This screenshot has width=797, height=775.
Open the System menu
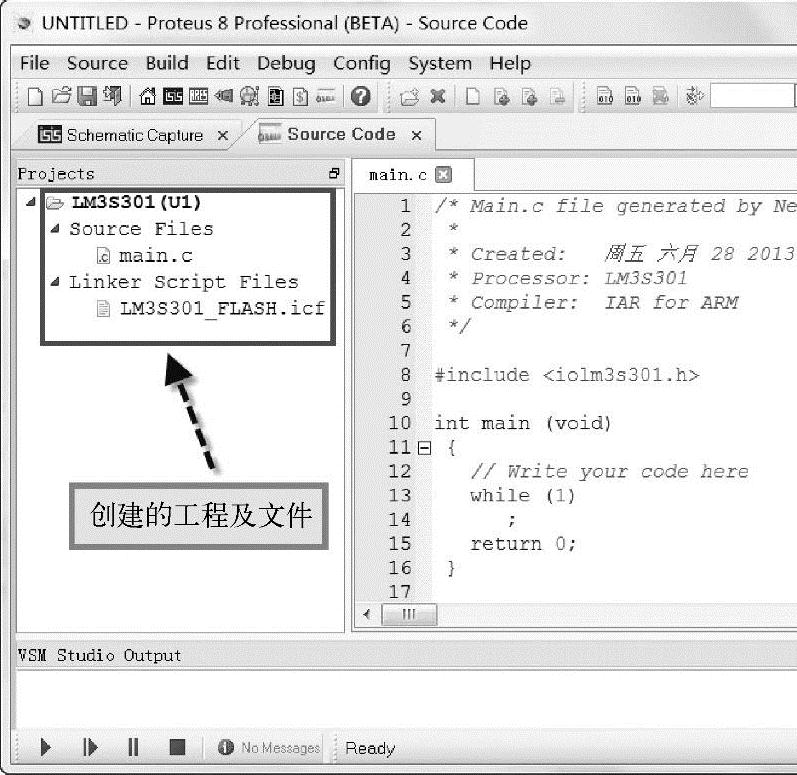440,64
